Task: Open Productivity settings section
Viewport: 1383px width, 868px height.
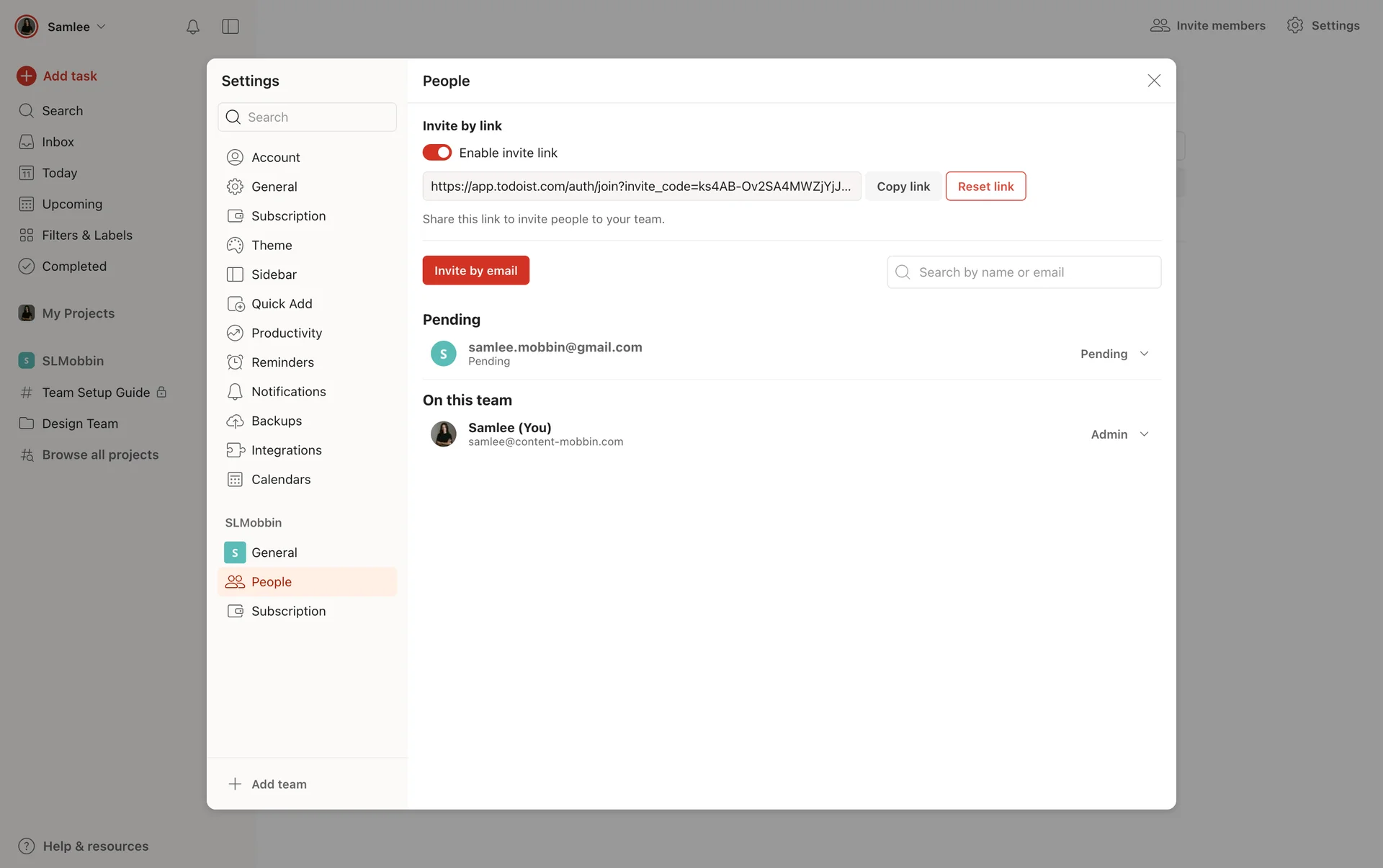Action: pos(286,333)
